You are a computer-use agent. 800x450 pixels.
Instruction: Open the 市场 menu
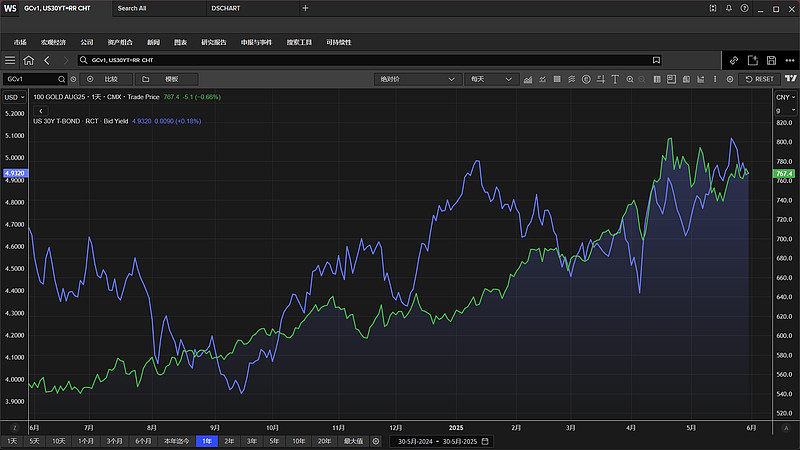tap(20, 42)
